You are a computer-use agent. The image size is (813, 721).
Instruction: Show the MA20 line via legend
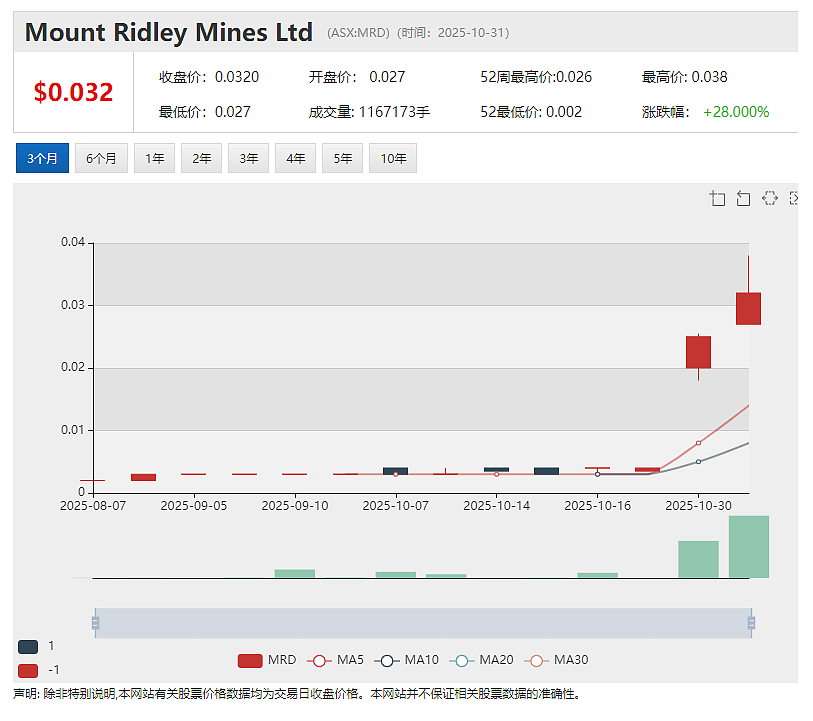click(481, 660)
